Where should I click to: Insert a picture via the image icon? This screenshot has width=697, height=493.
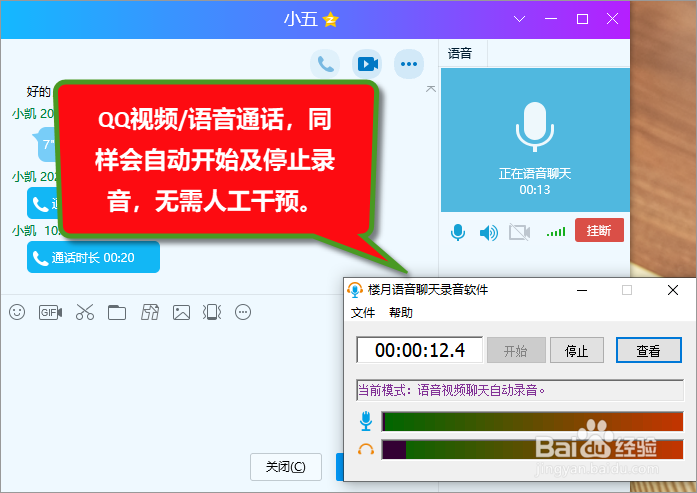coord(181,313)
